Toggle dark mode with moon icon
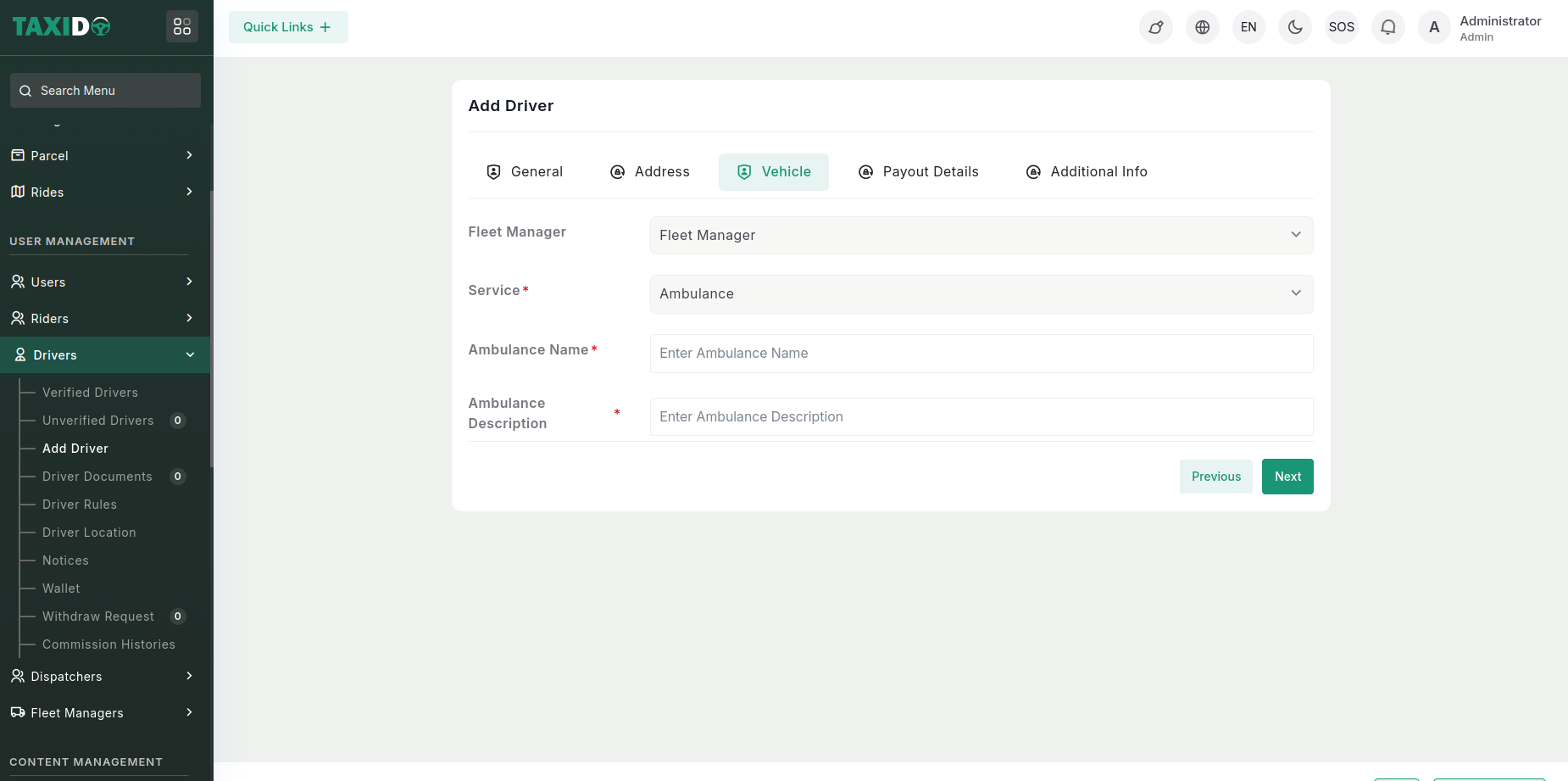 [x=1294, y=27]
